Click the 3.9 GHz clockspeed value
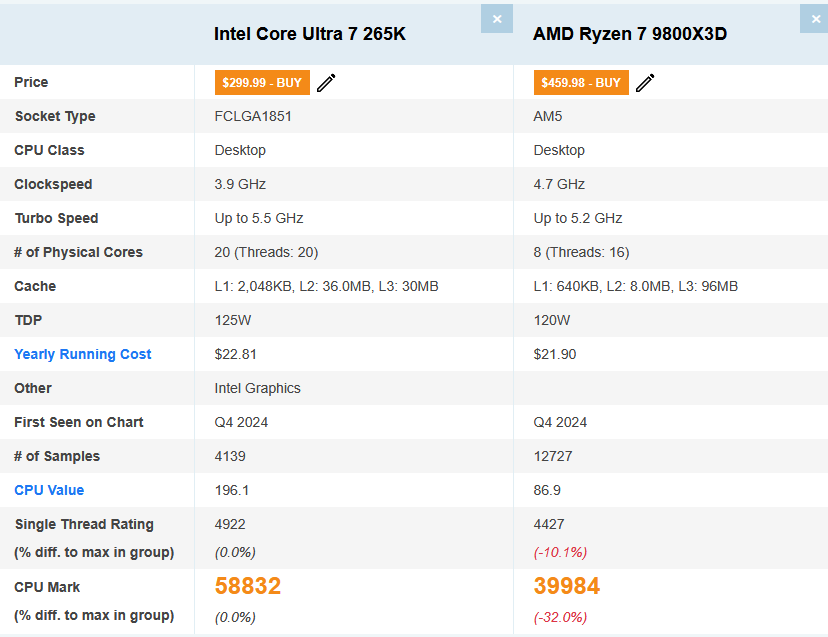Image resolution: width=828 pixels, height=637 pixels. coord(240,184)
